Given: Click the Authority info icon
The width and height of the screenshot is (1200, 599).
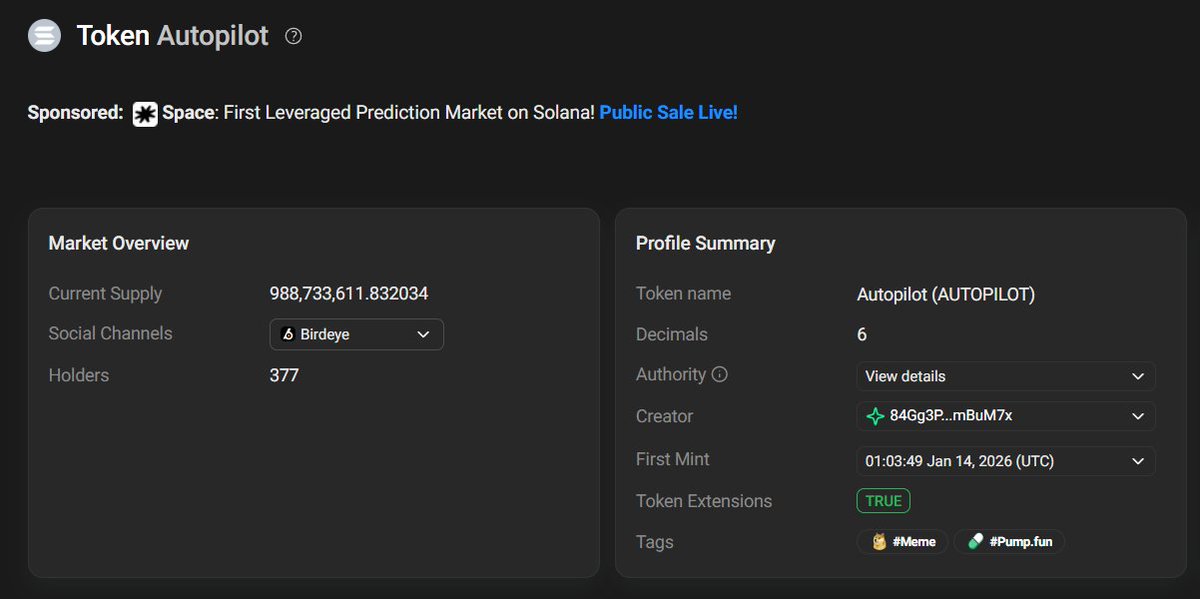Looking at the screenshot, I should 719,375.
